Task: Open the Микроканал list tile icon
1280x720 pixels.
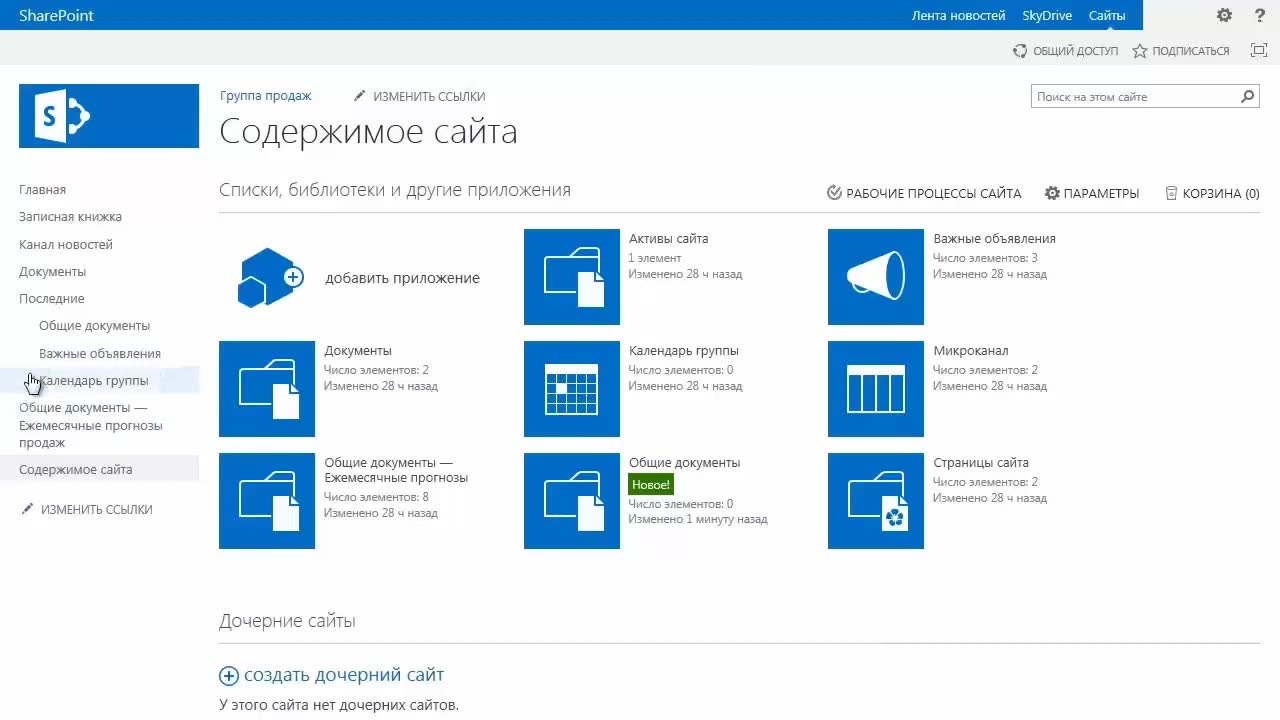Action: [x=876, y=389]
